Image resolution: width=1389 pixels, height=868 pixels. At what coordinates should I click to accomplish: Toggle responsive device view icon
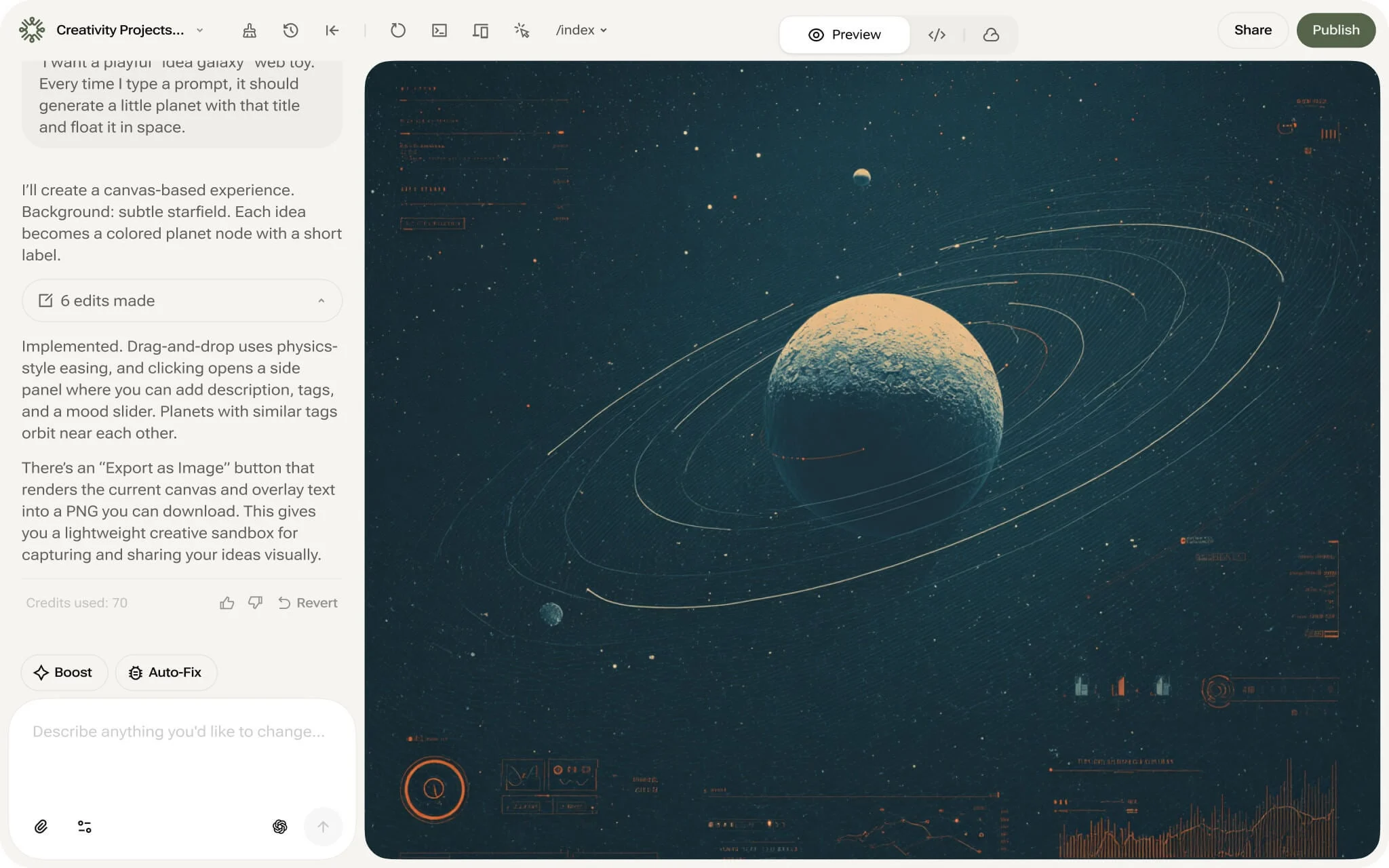(x=480, y=31)
